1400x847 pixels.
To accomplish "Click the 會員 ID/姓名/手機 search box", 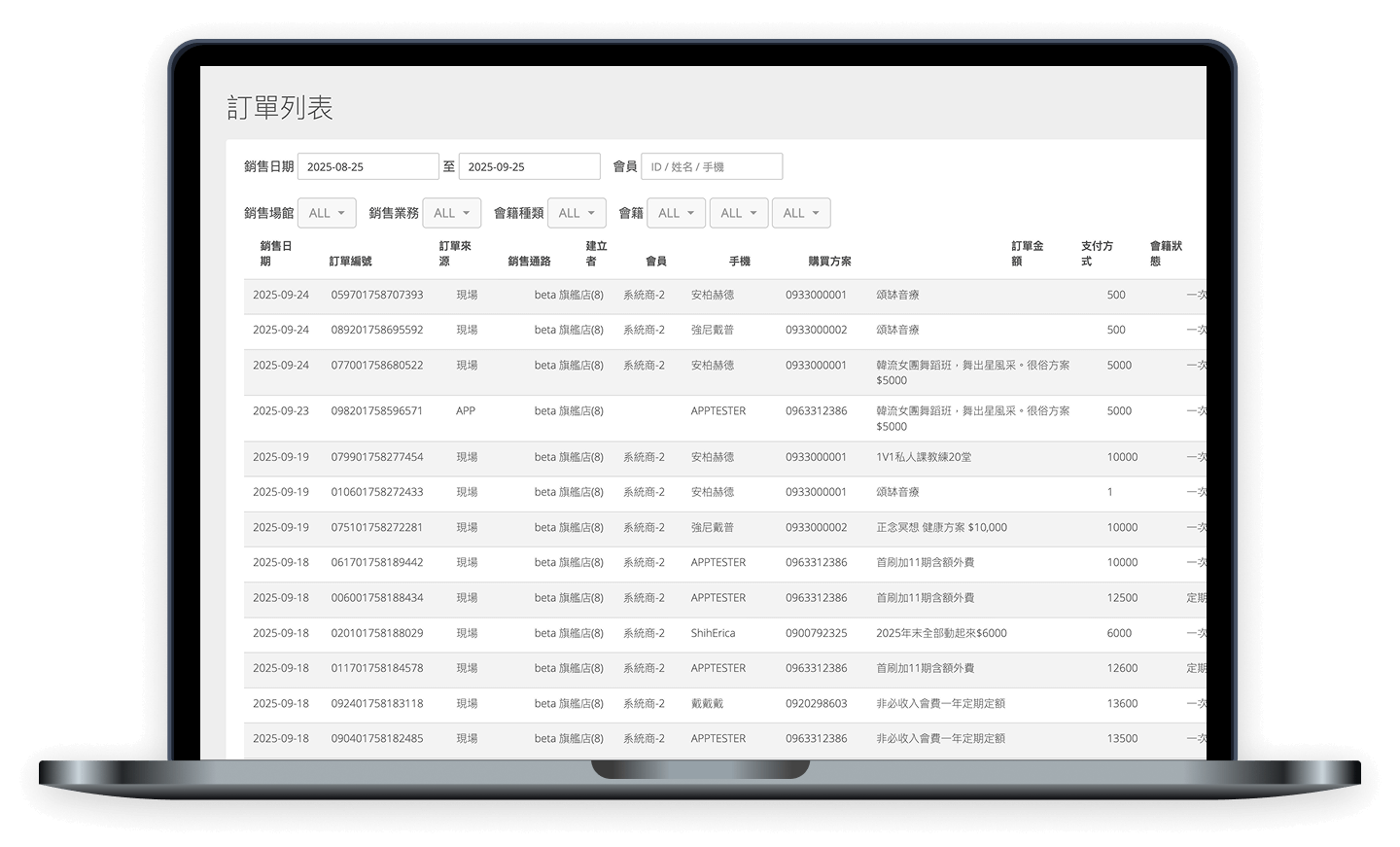I will (711, 165).
